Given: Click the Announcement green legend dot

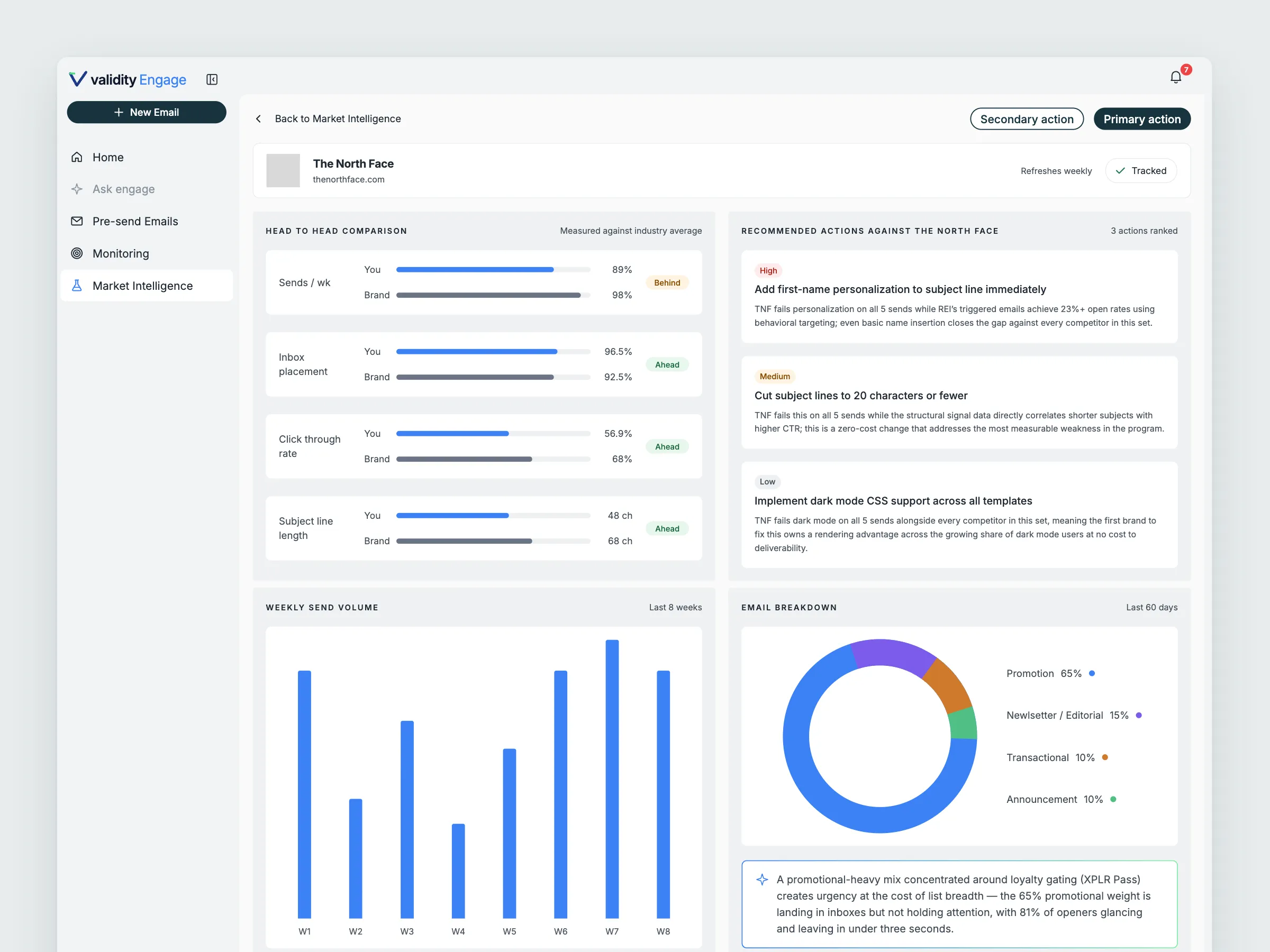Looking at the screenshot, I should click(x=1113, y=799).
